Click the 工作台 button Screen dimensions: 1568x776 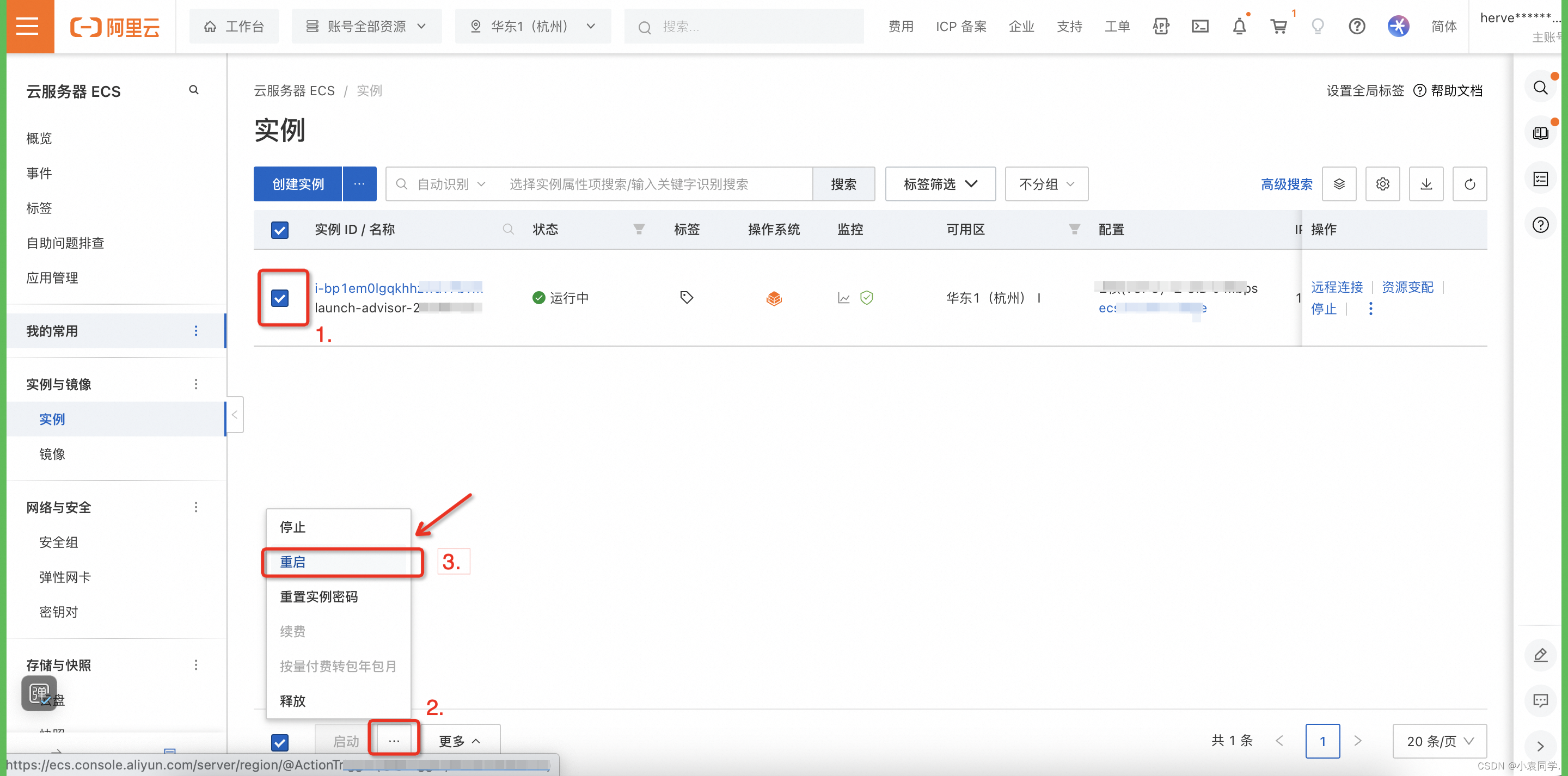(234, 26)
